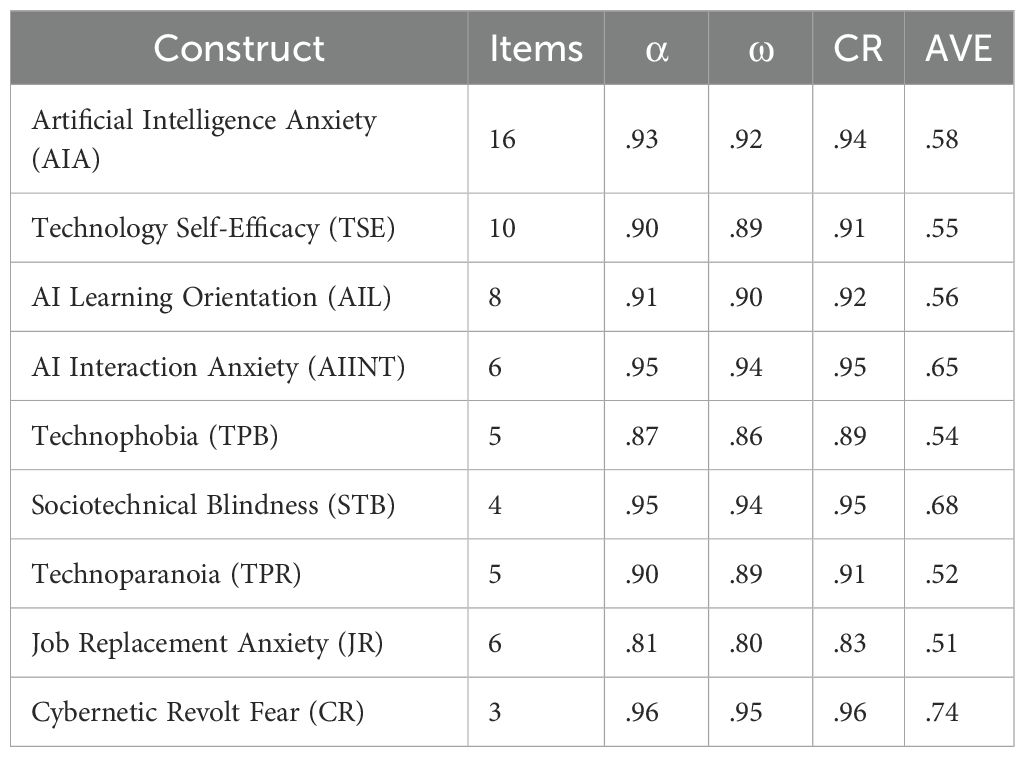Viewport: 1025px width, 757px height.
Task: Click the Technology Self-Efficacy (TSE) row label
Action: 213,228
